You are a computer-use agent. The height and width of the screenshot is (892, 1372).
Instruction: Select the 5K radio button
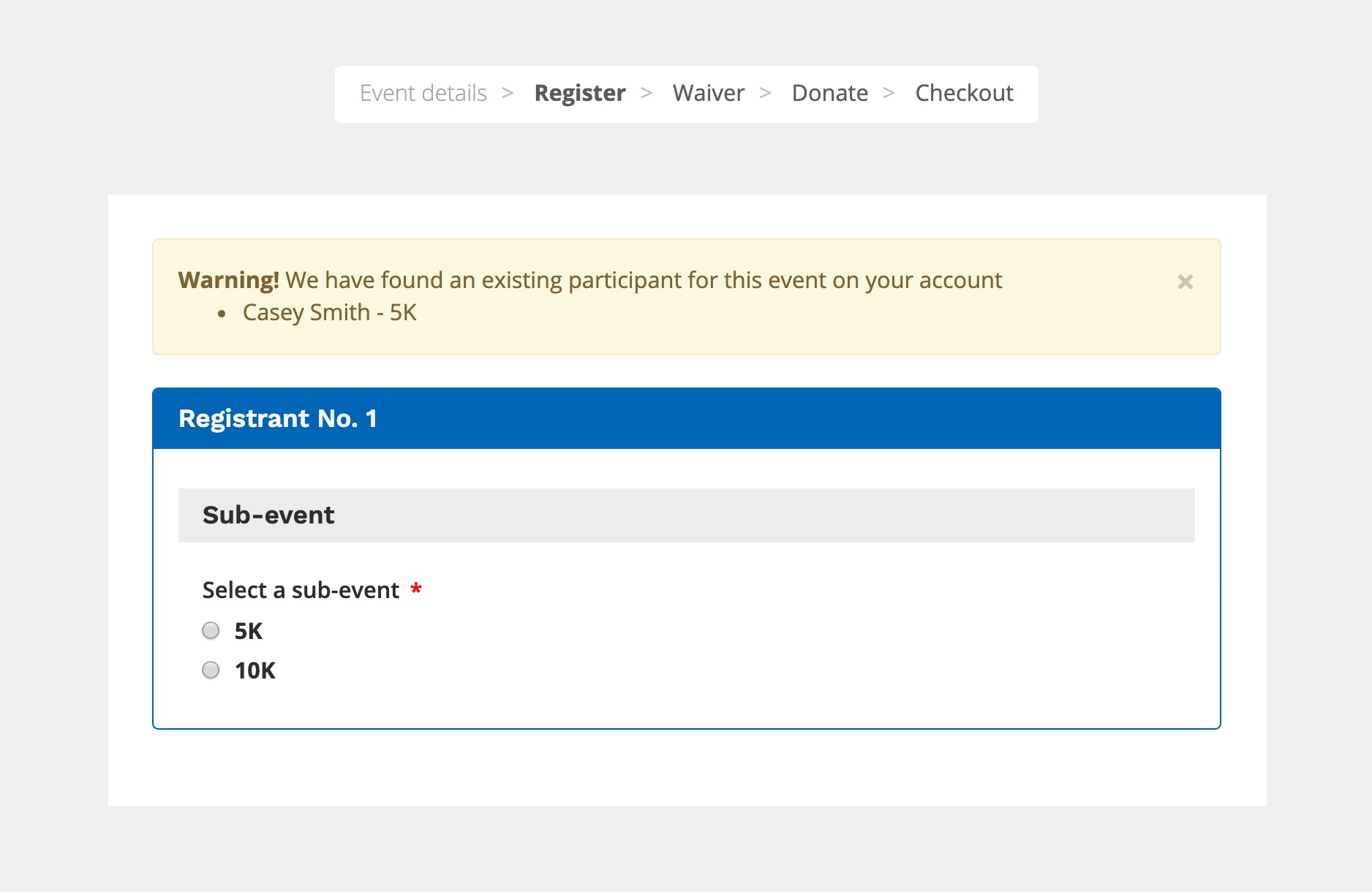pos(211,630)
